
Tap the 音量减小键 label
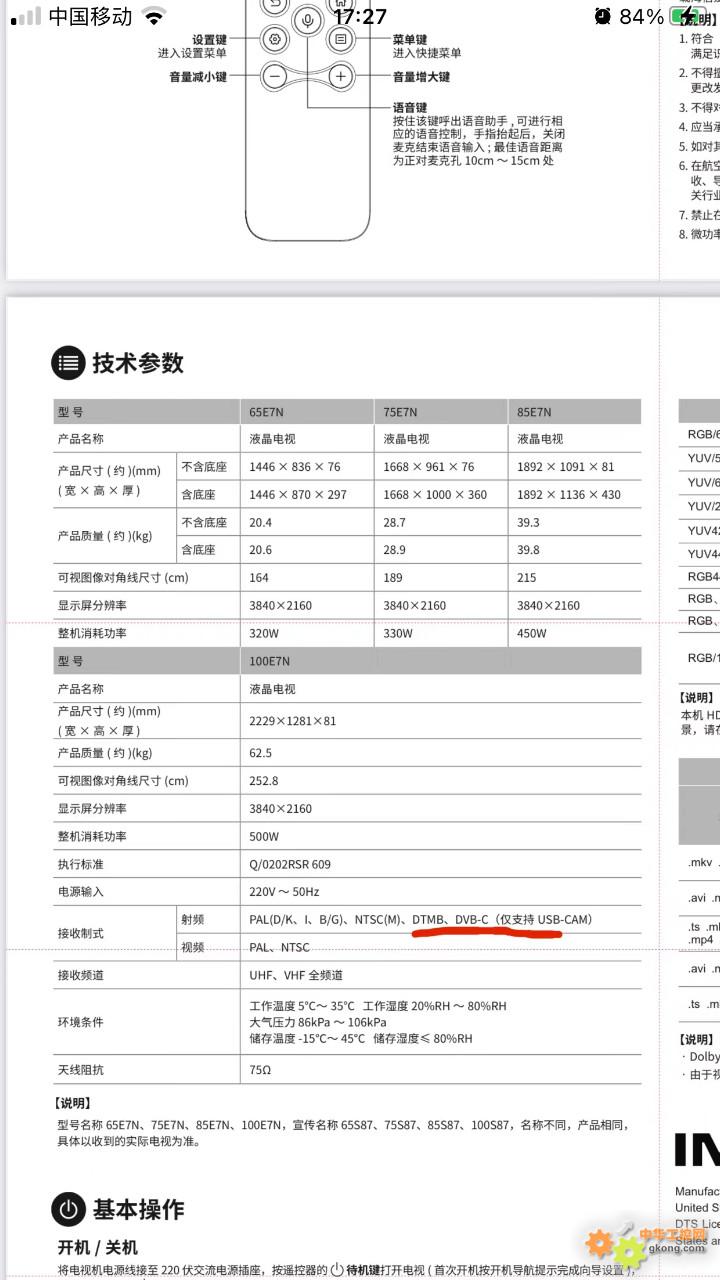click(198, 76)
